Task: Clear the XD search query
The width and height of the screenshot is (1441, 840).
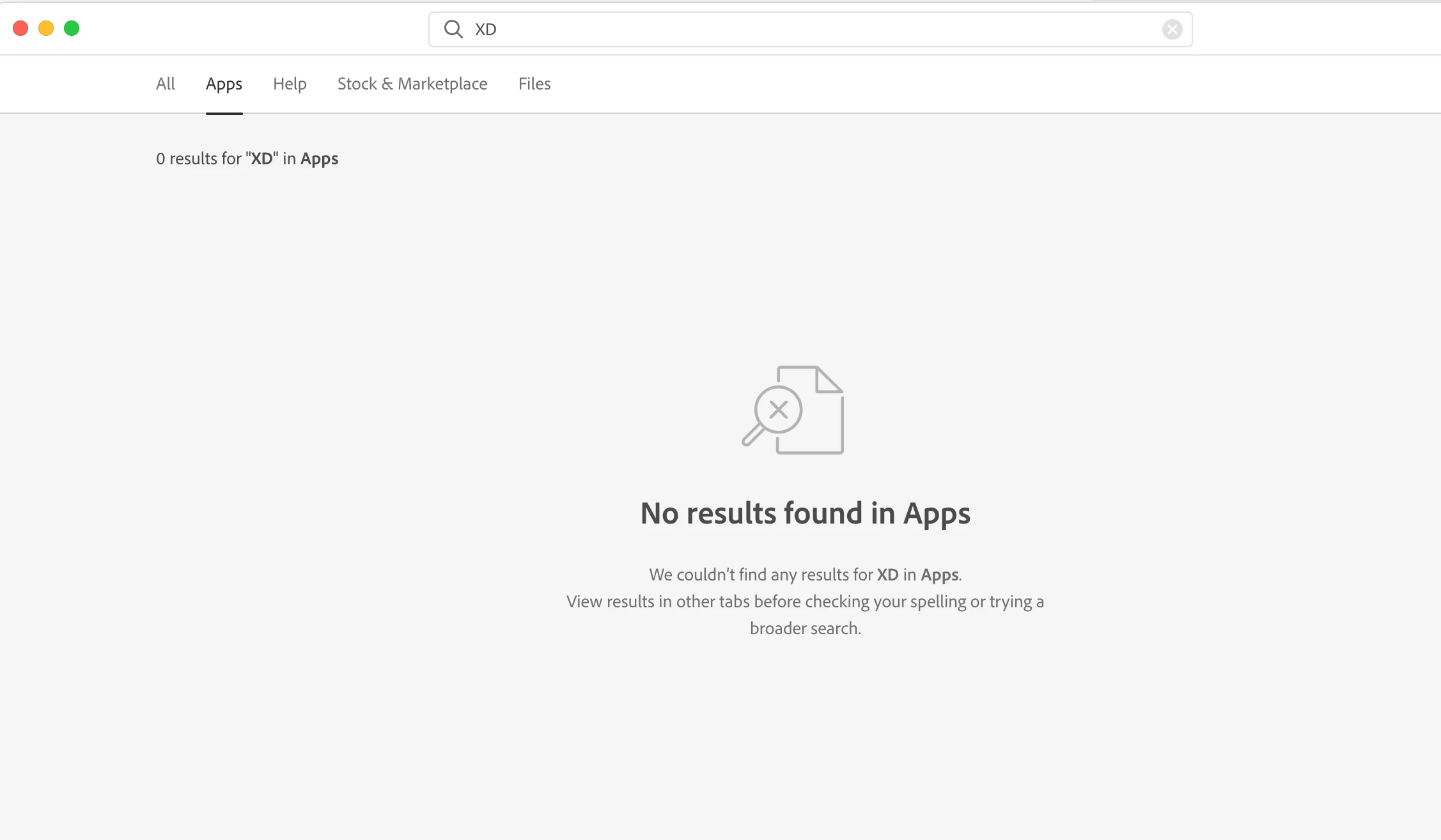Action: (x=1172, y=29)
